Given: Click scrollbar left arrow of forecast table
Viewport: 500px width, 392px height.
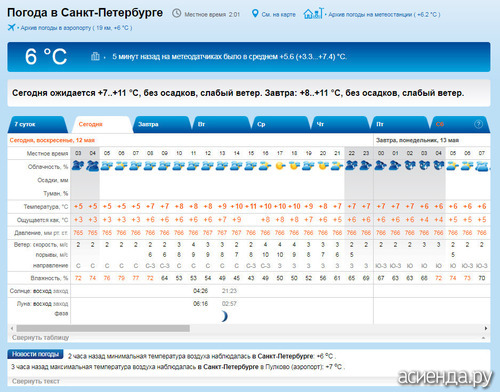Looking at the screenshot, I should (x=12, y=328).
